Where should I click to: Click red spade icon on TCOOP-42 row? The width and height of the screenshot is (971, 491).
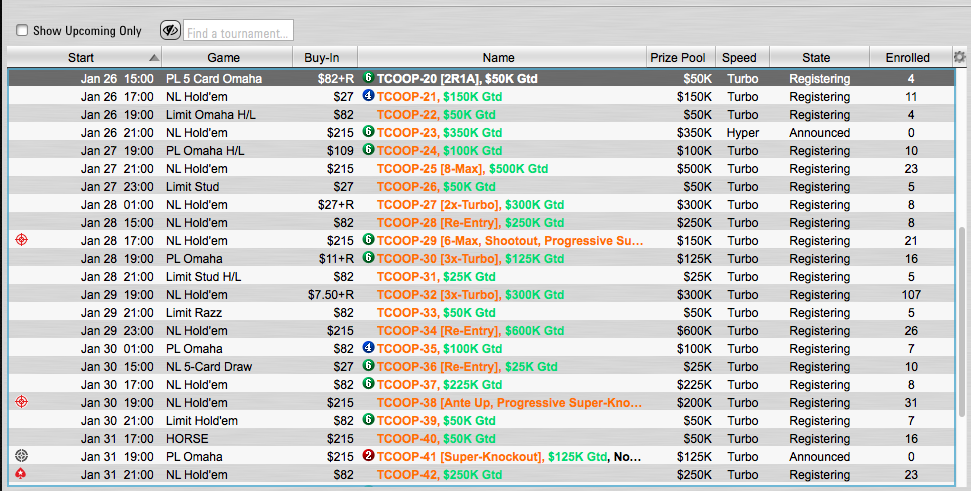[x=22, y=474]
